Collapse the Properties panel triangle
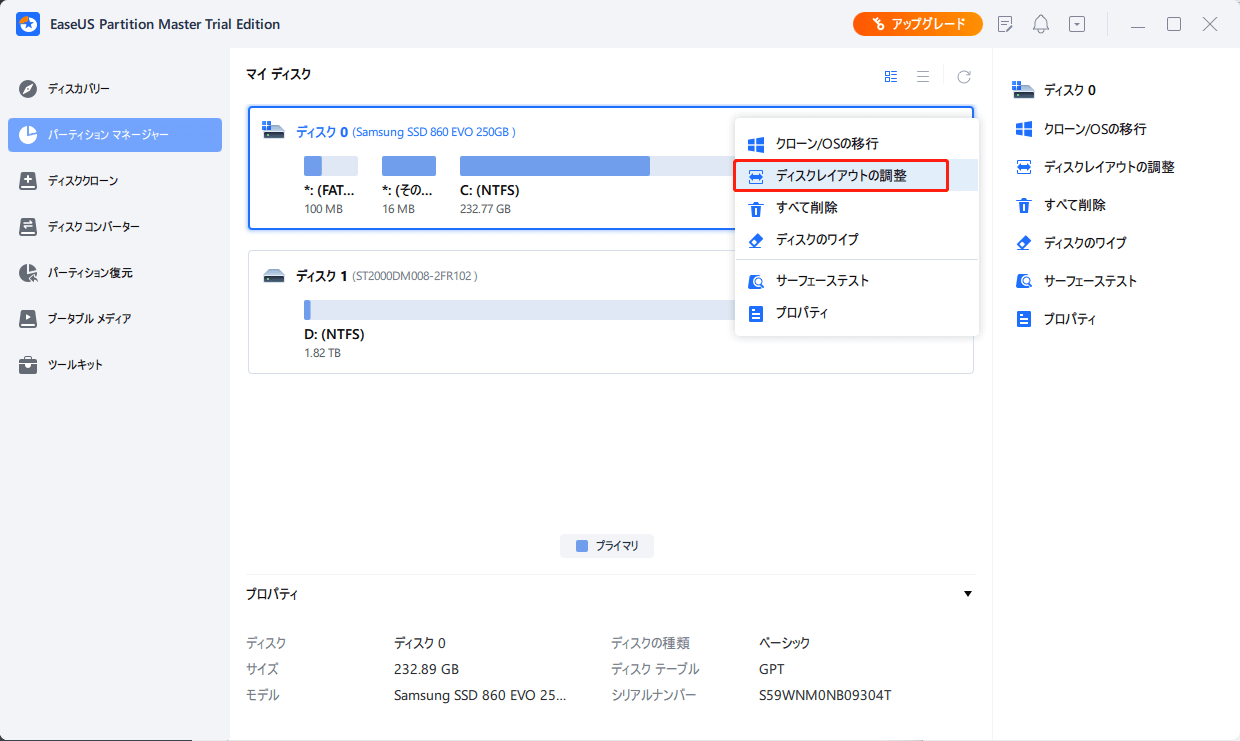The height and width of the screenshot is (741, 1240). tap(967, 594)
